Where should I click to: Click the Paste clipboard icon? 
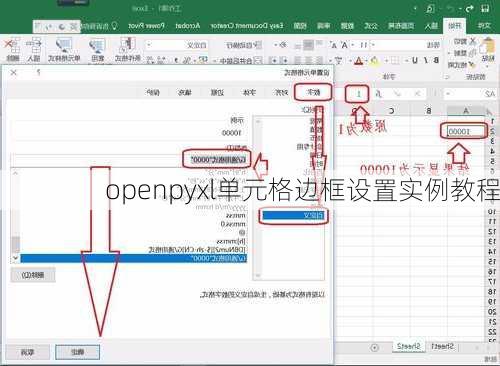[488, 46]
